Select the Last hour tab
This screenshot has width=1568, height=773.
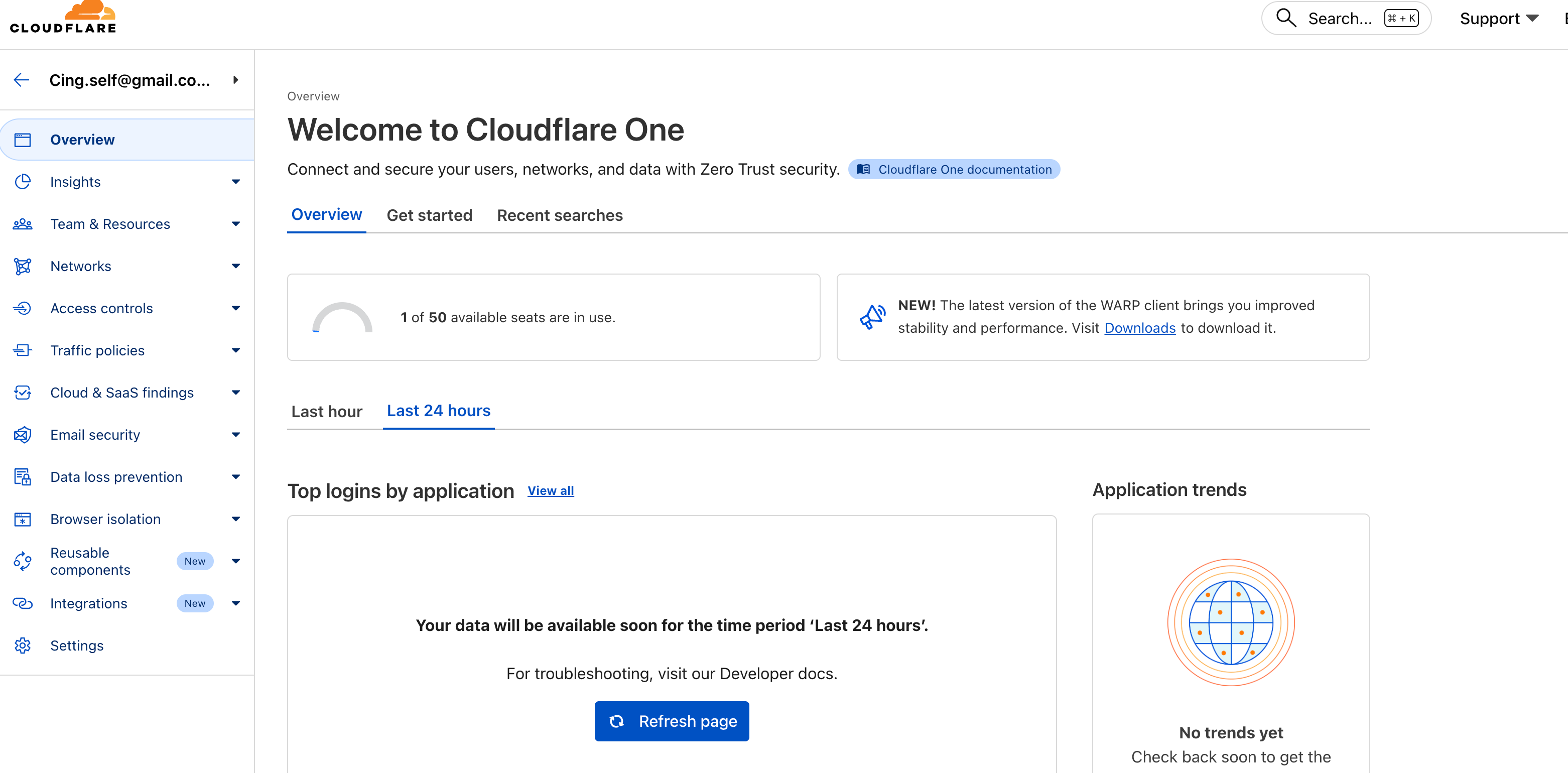click(326, 412)
